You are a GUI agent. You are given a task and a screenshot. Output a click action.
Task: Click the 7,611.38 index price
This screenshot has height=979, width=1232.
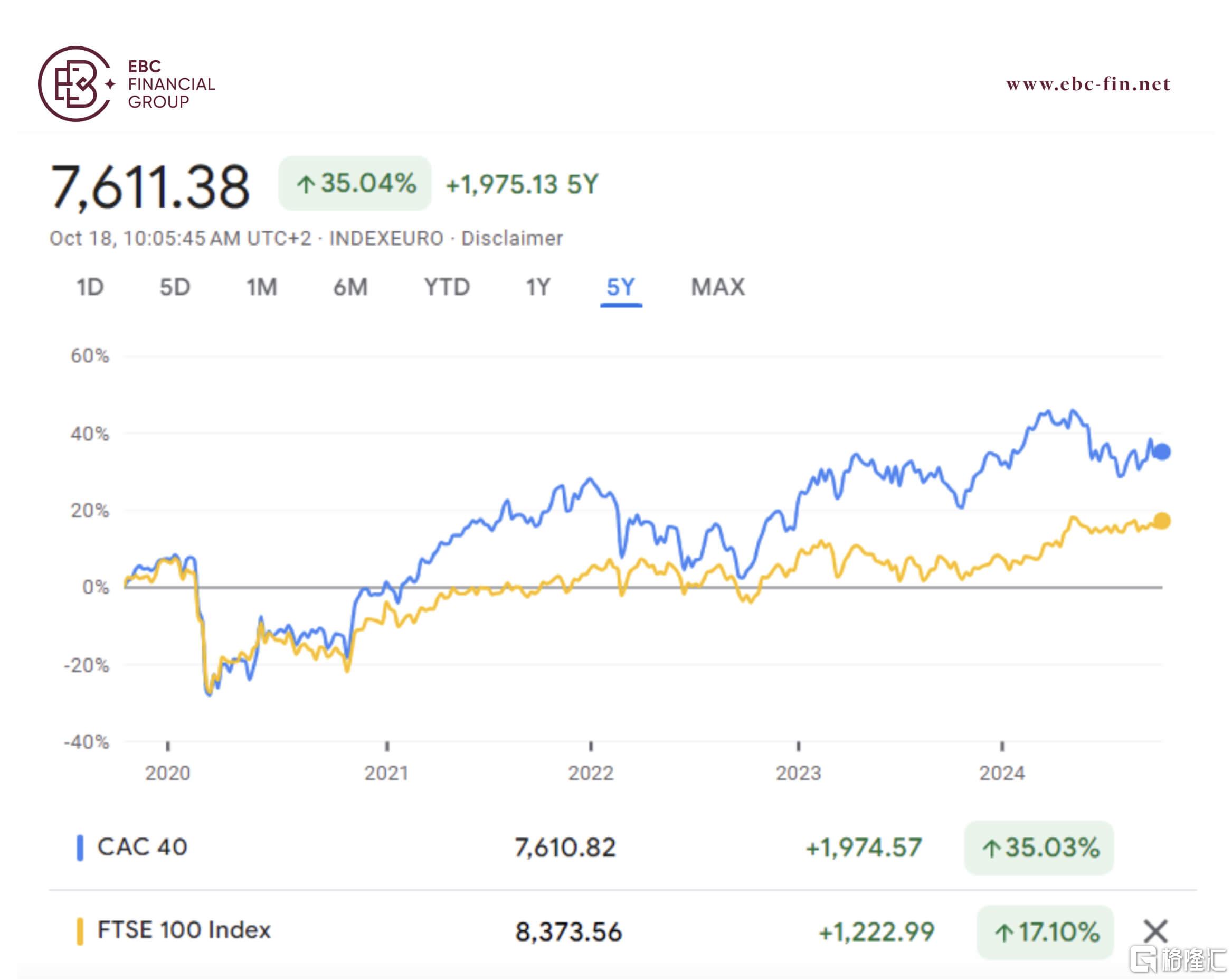click(150, 187)
